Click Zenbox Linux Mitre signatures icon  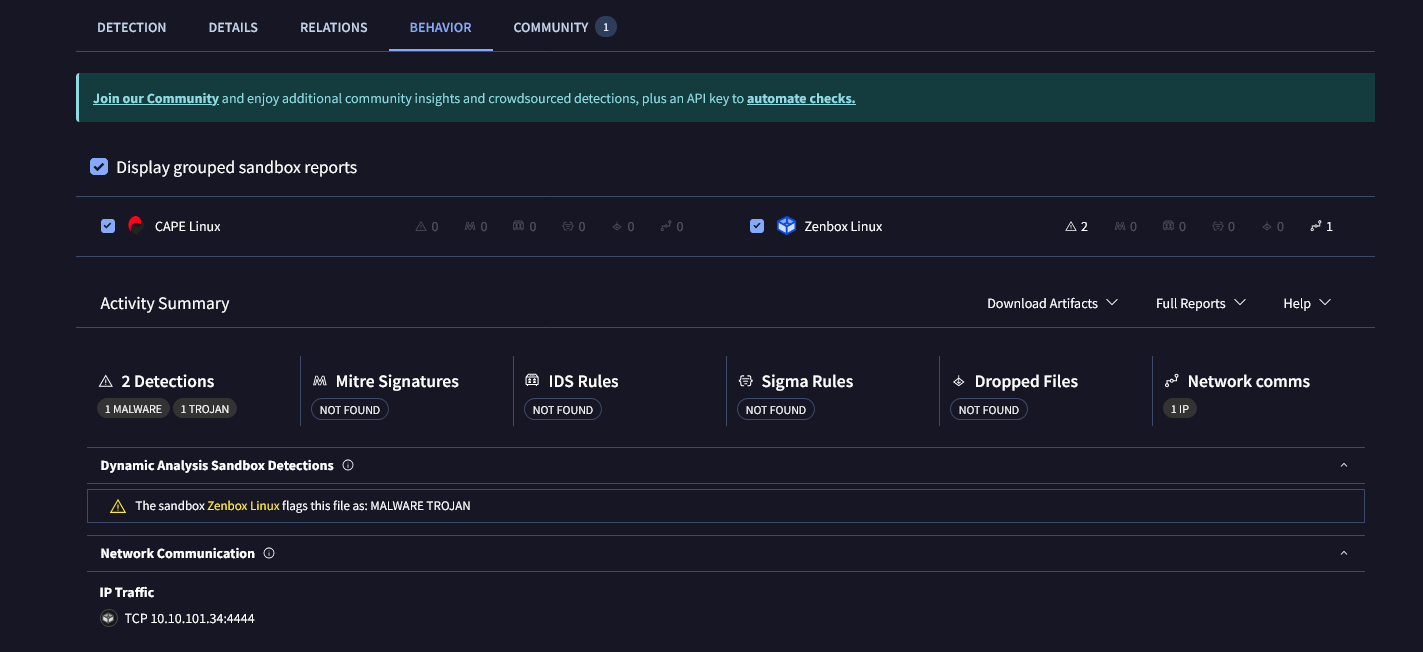pyautogui.click(x=1119, y=227)
